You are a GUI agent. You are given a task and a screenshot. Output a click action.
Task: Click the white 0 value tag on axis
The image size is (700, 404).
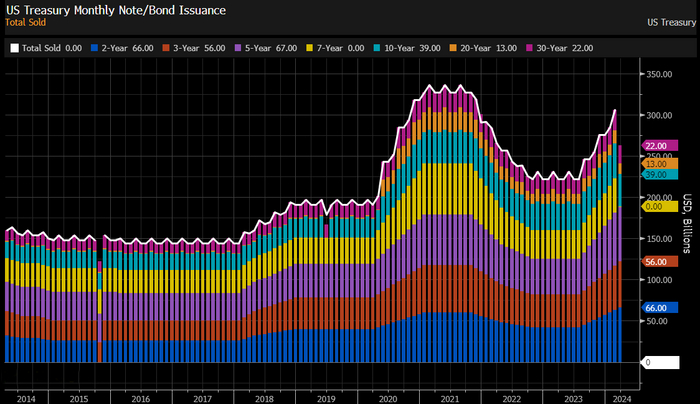pyautogui.click(x=649, y=362)
